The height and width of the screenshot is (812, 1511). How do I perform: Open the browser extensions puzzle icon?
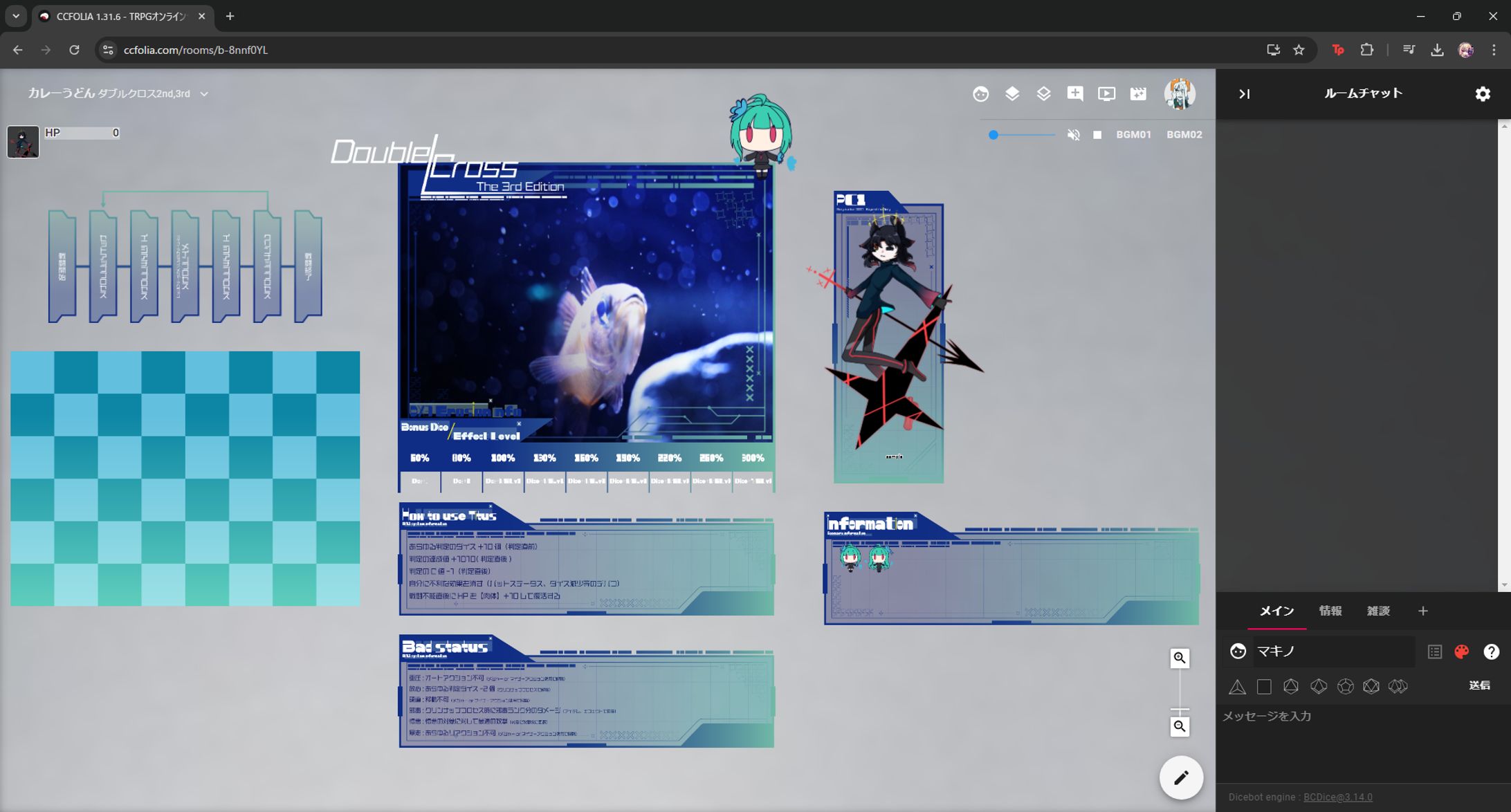click(x=1366, y=50)
